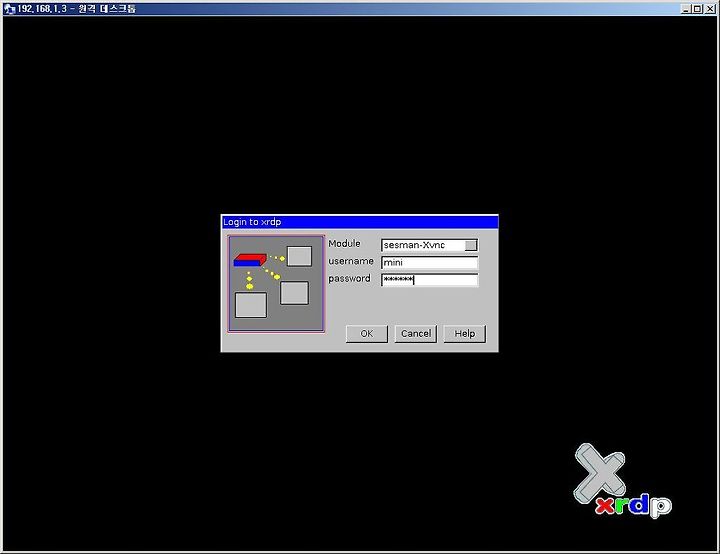Confirm login with OK button
This screenshot has height=554, width=720.
pos(366,334)
